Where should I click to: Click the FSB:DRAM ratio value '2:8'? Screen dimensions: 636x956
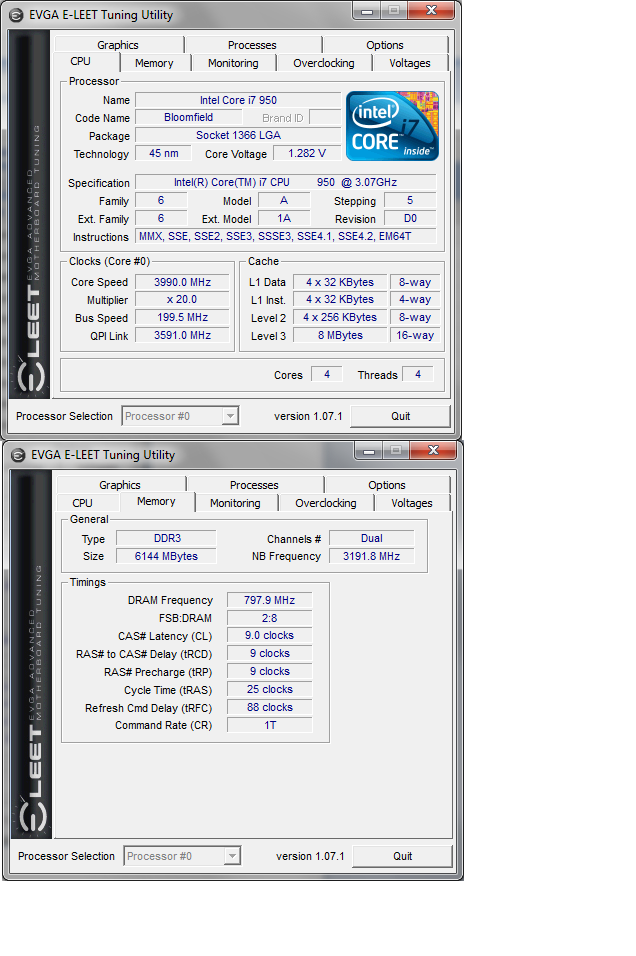270,618
